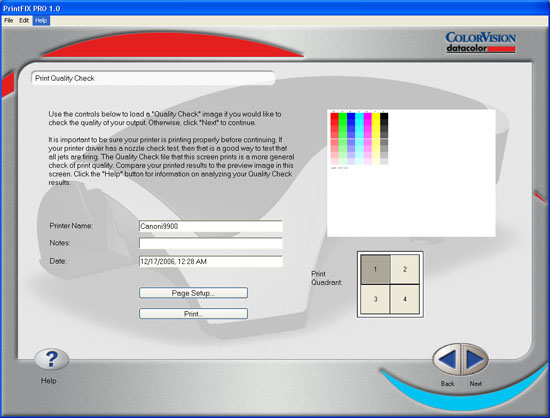Select print quadrant 4
Viewport: 550px width, 418px height.
point(405,299)
